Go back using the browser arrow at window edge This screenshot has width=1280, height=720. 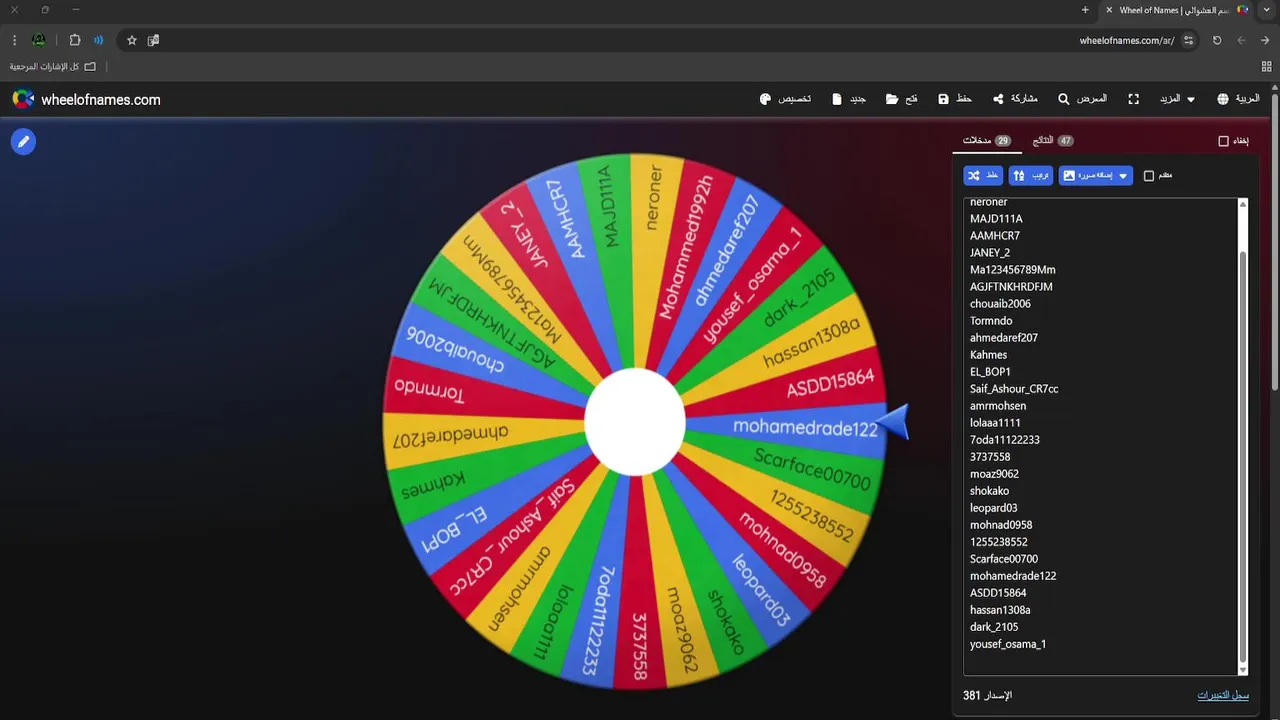[1265, 40]
